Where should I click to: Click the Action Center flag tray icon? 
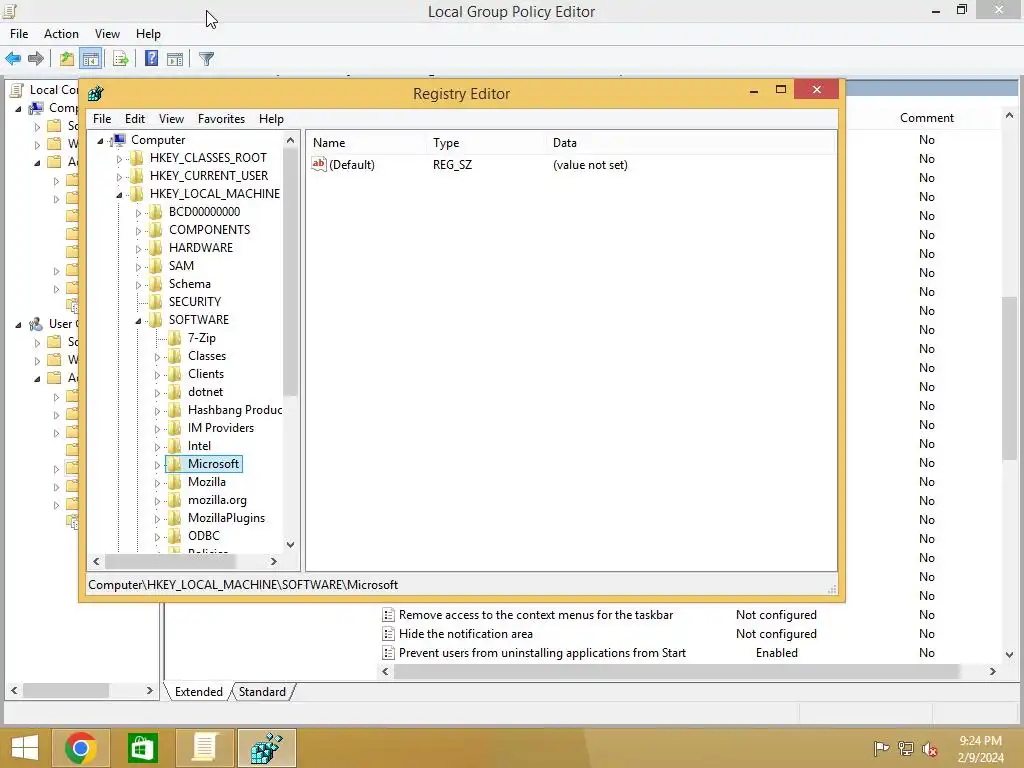pos(881,748)
